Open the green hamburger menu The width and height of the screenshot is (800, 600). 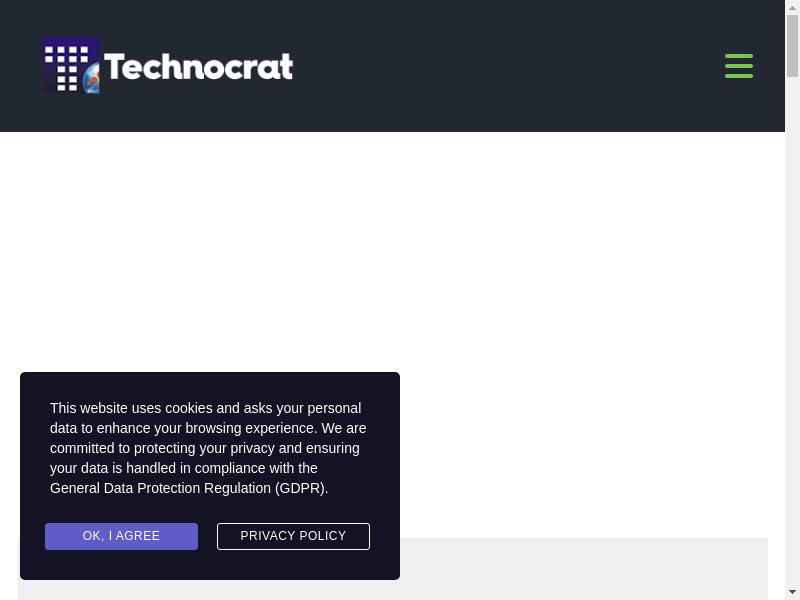(739, 66)
